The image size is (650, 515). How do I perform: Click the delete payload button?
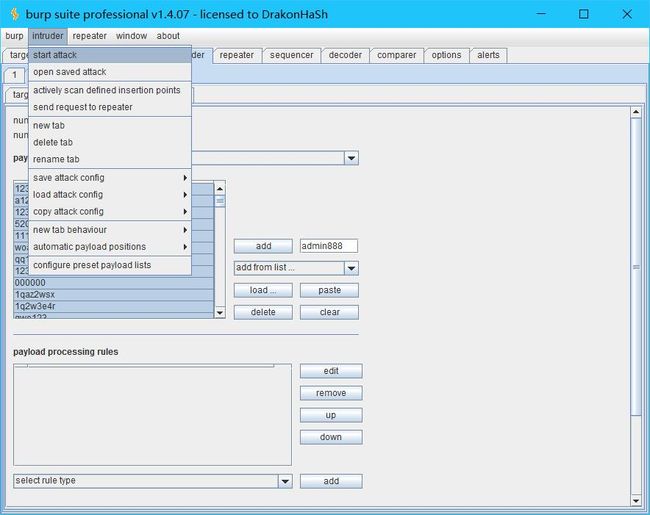coord(263,312)
